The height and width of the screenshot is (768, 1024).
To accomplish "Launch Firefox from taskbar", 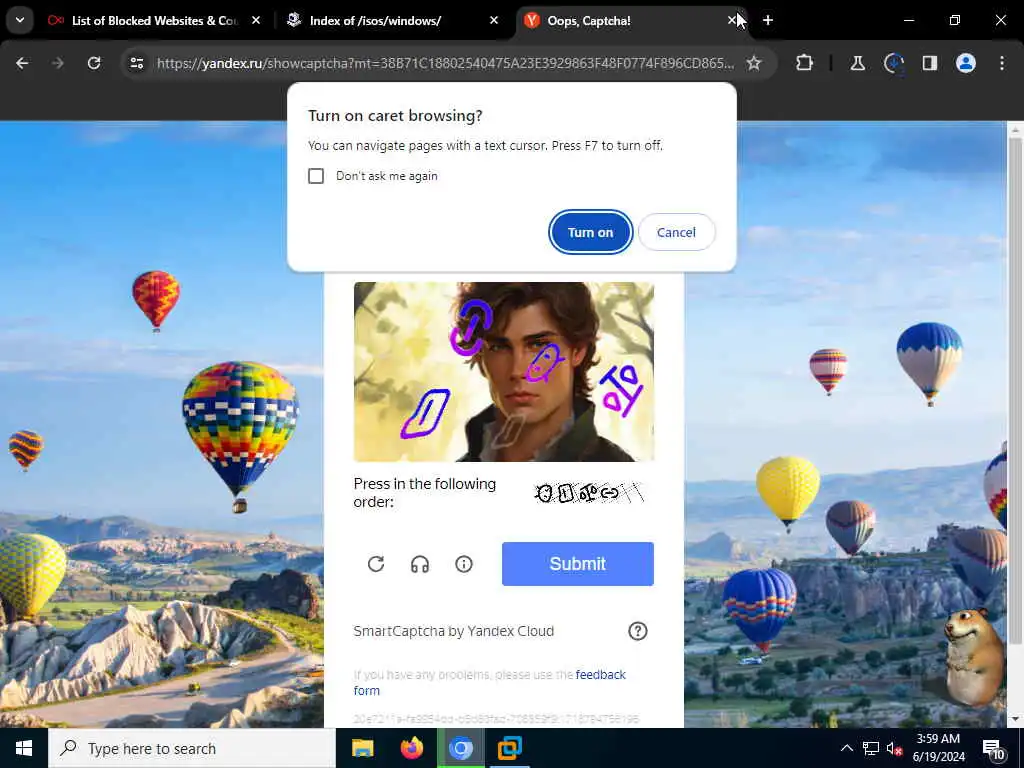I will [411, 748].
